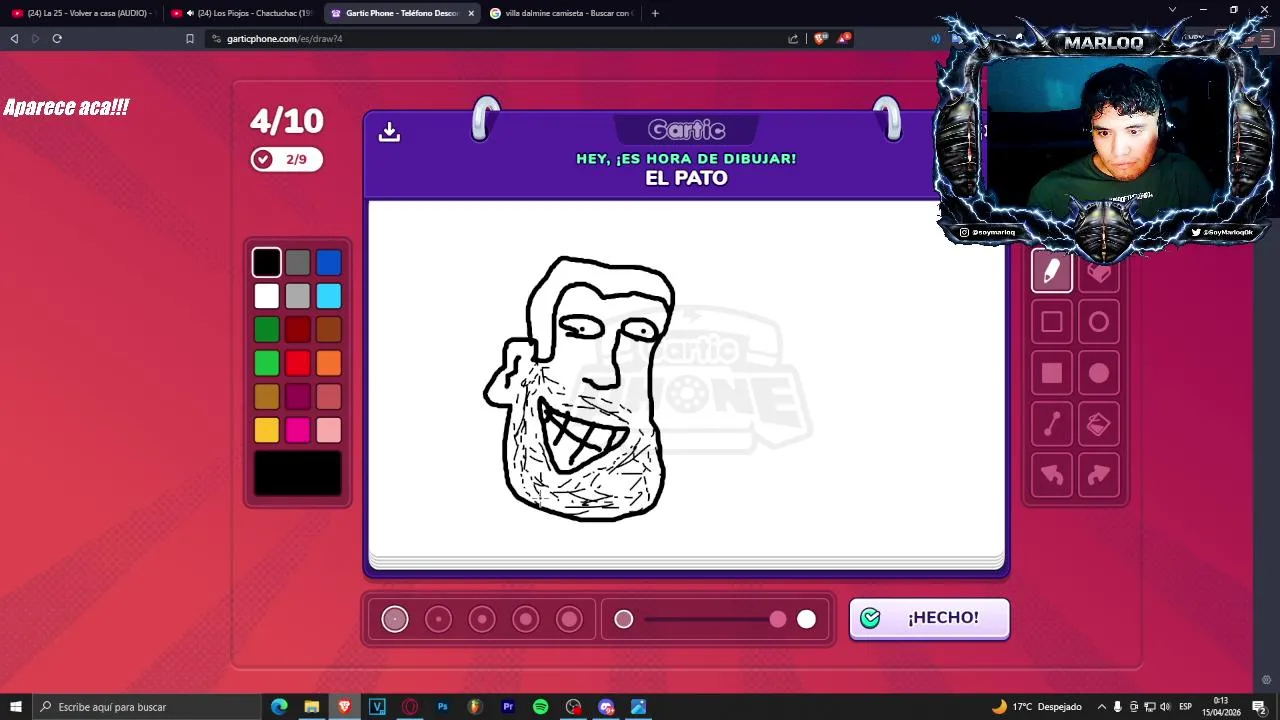This screenshot has height=720, width=1280.
Task: Set opacity to maximum white dot
Action: (x=806, y=620)
